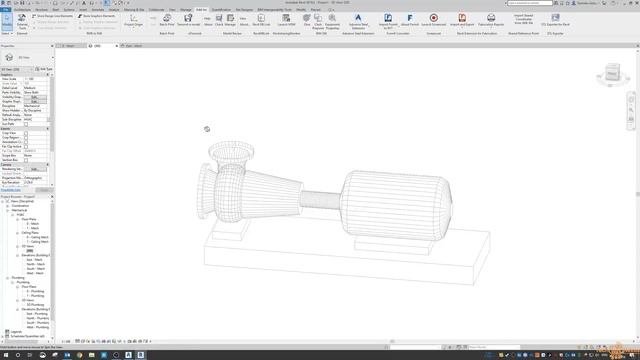
Task: Click the search keyword input field
Action: pyautogui.click(x=530, y=3)
